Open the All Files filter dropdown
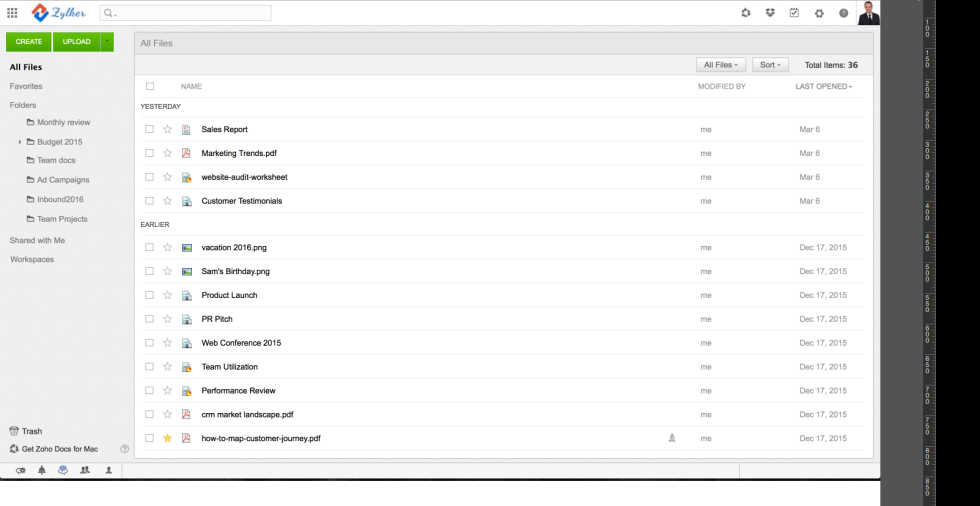The image size is (980, 506). click(x=721, y=65)
